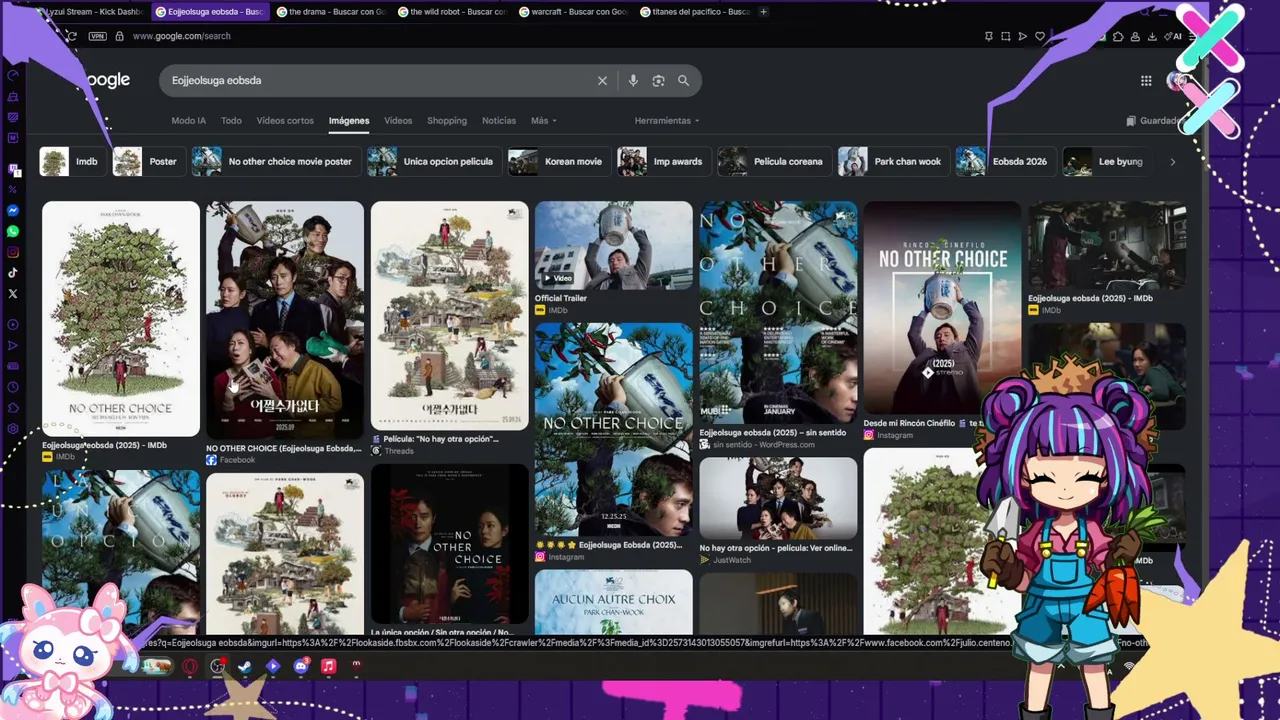Open the Opera browser taskbar icon
1280x720 pixels.
(x=190, y=666)
